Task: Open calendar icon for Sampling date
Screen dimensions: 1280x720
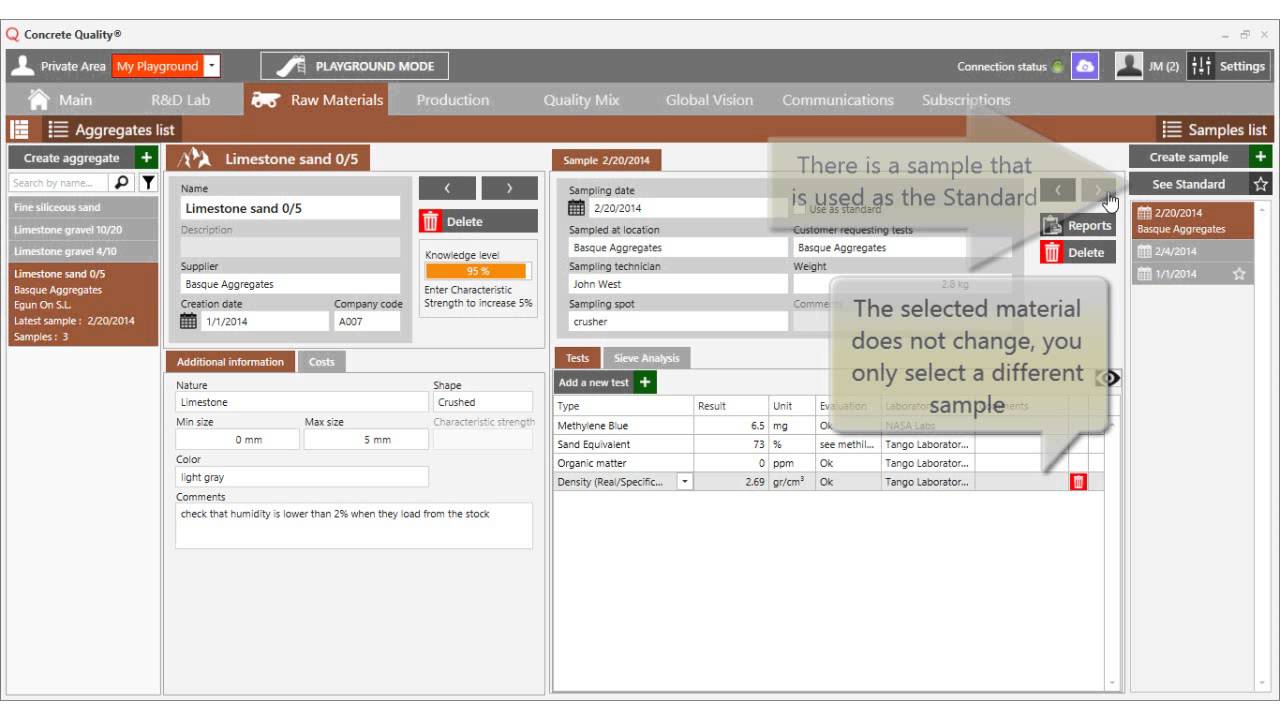Action: [x=577, y=208]
